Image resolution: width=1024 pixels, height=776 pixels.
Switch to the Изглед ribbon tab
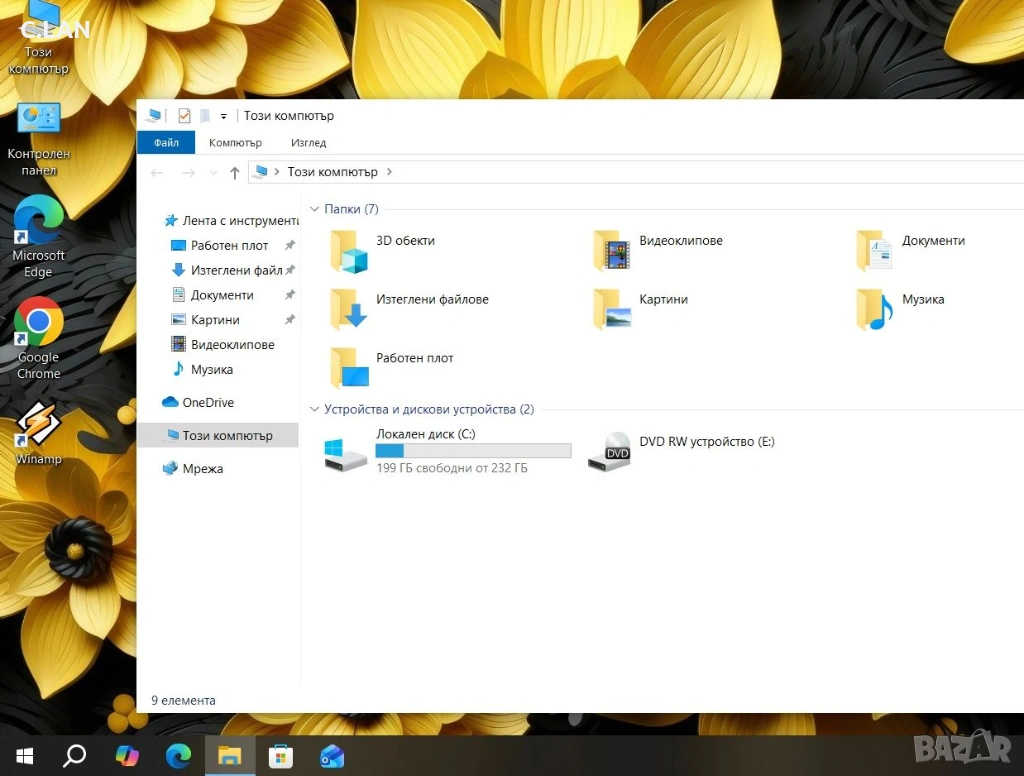[308, 143]
